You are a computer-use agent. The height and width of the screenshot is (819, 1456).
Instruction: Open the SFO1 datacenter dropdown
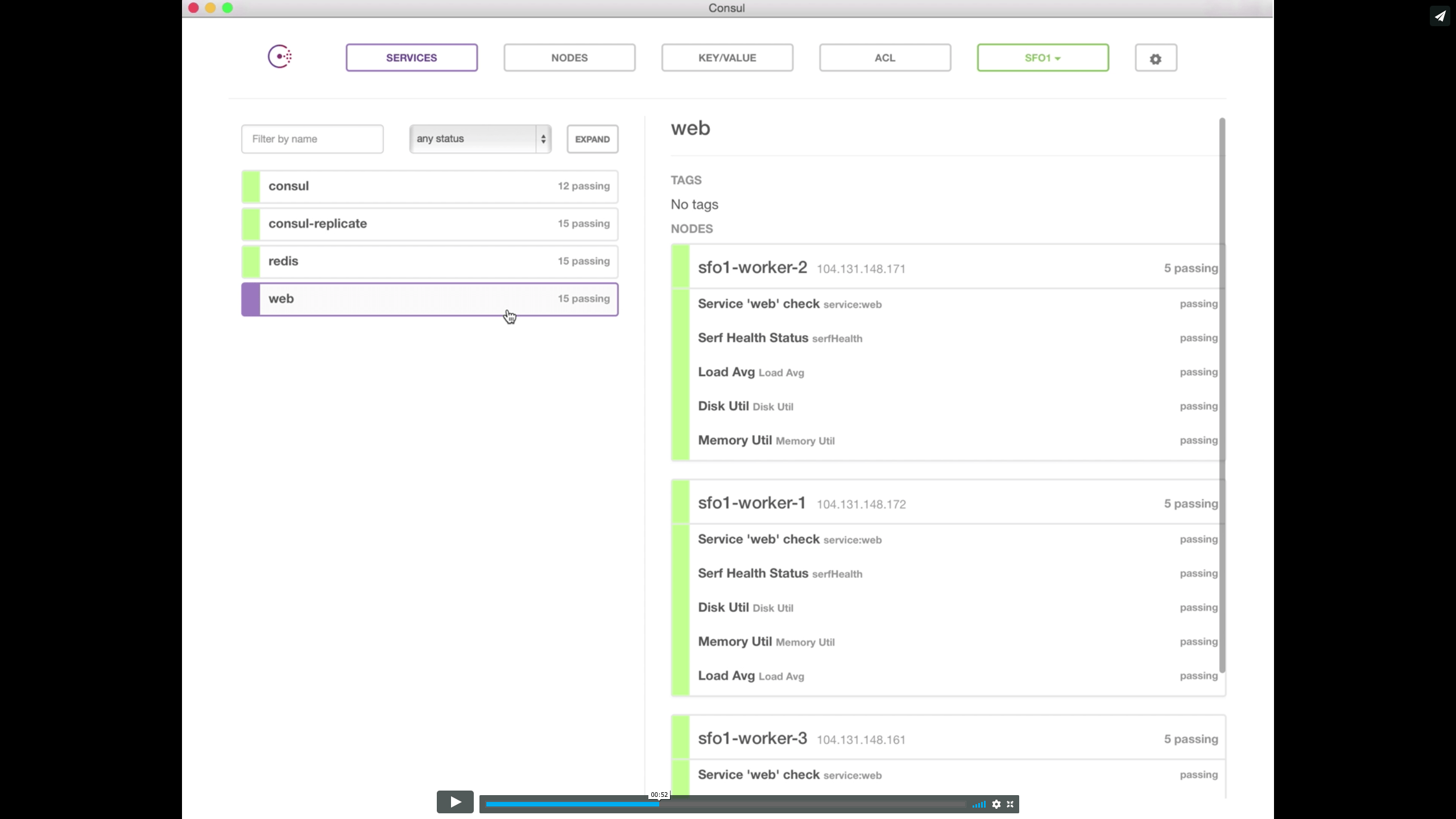click(1042, 57)
